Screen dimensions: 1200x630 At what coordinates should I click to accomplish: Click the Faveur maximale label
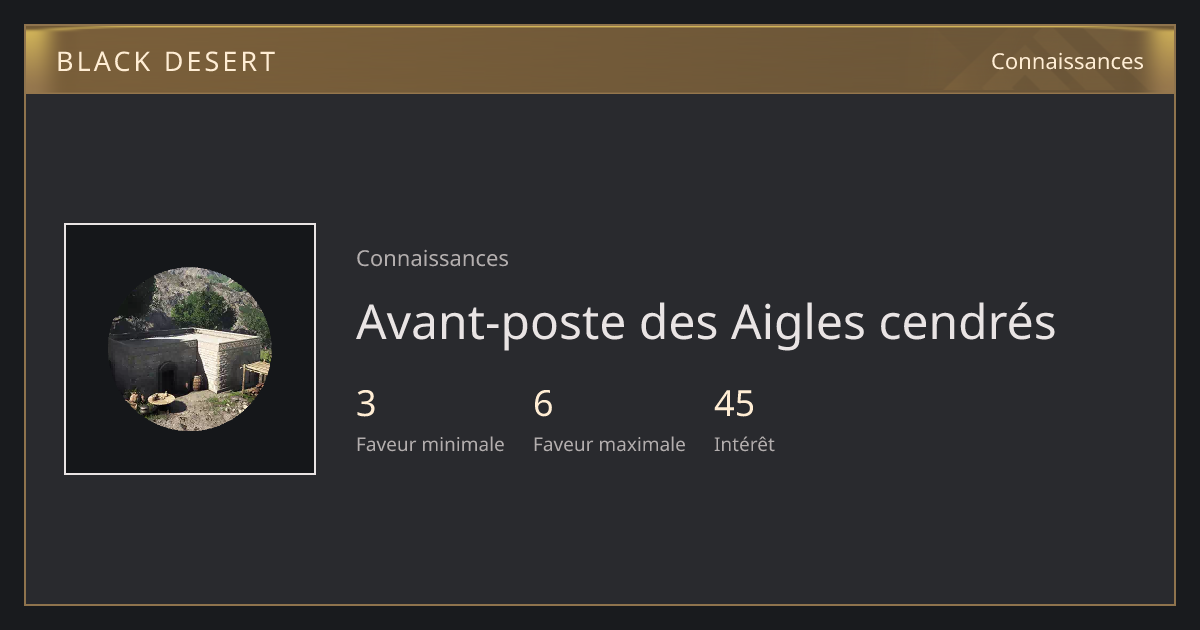(609, 444)
